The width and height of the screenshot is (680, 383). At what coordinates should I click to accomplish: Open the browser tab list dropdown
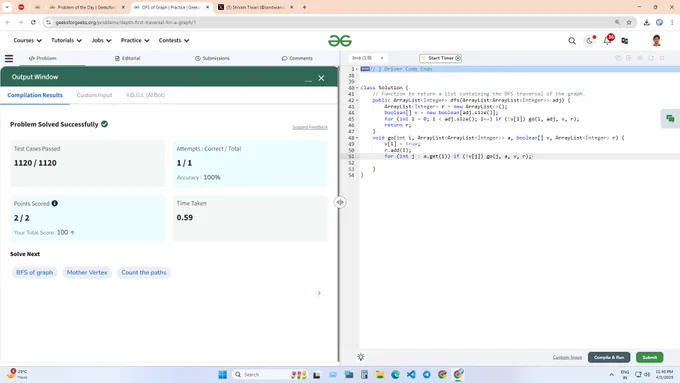click(7, 7)
